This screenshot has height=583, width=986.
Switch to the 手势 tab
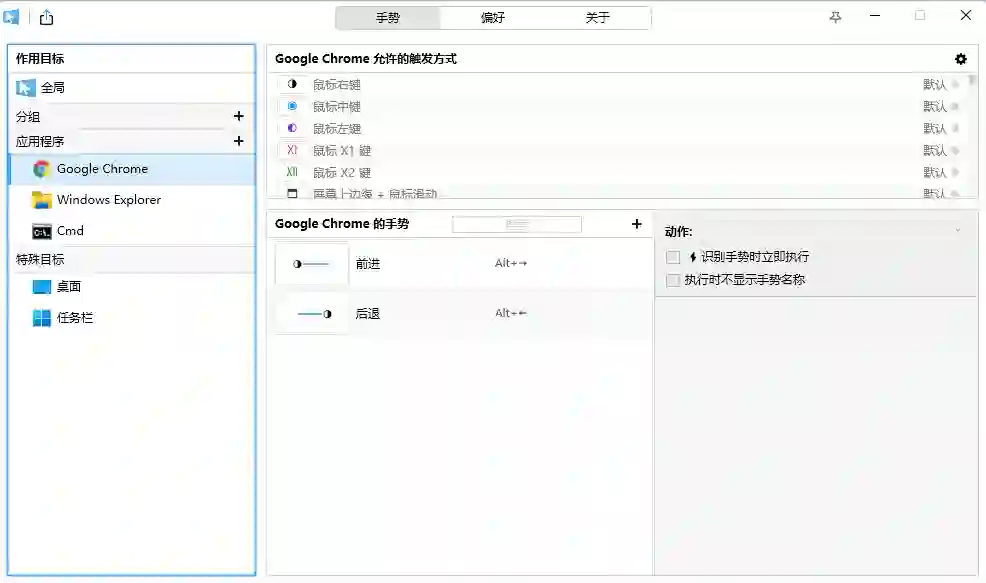[x=387, y=18]
